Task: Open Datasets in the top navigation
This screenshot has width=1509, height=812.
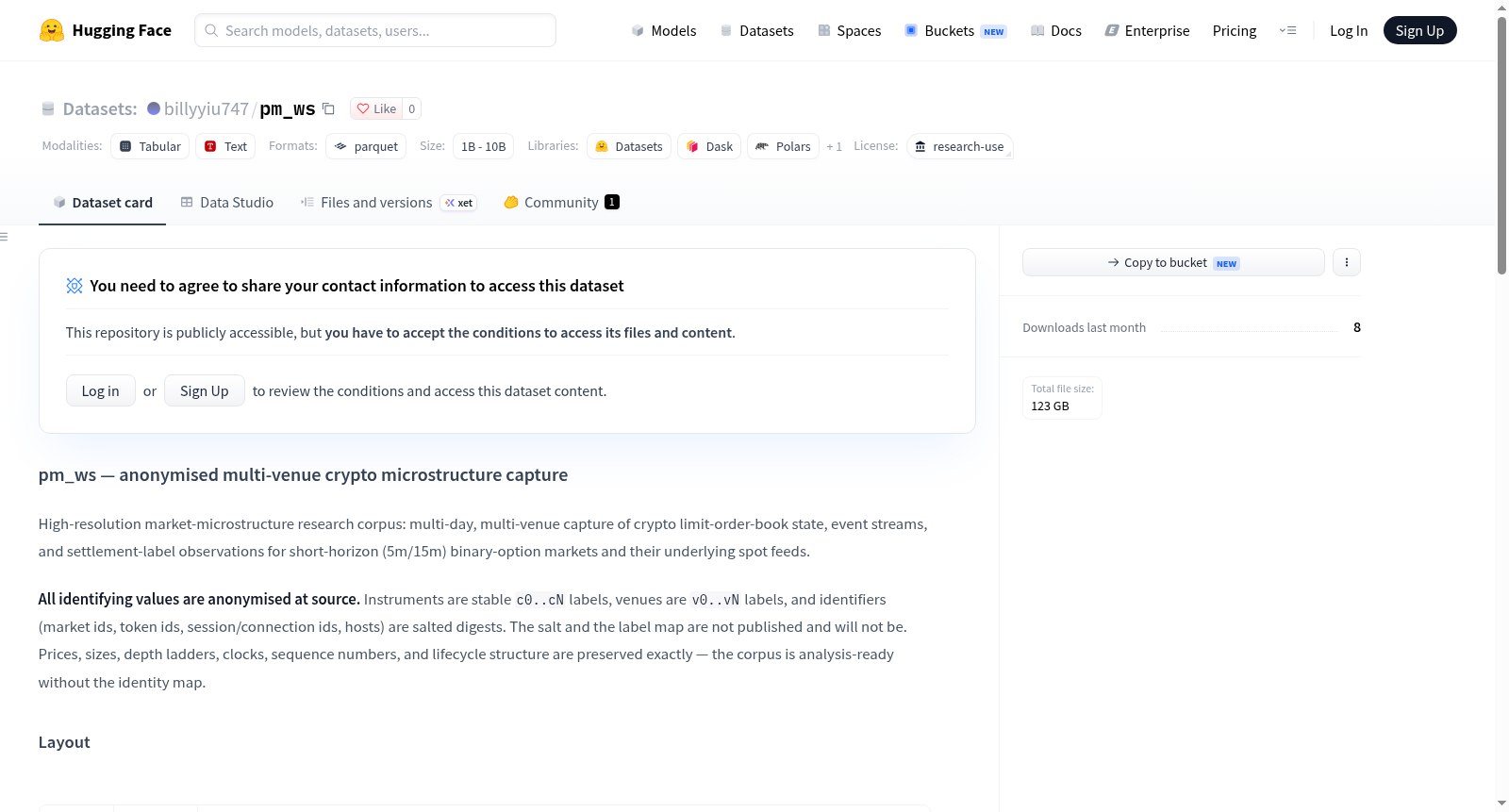Action: (756, 30)
